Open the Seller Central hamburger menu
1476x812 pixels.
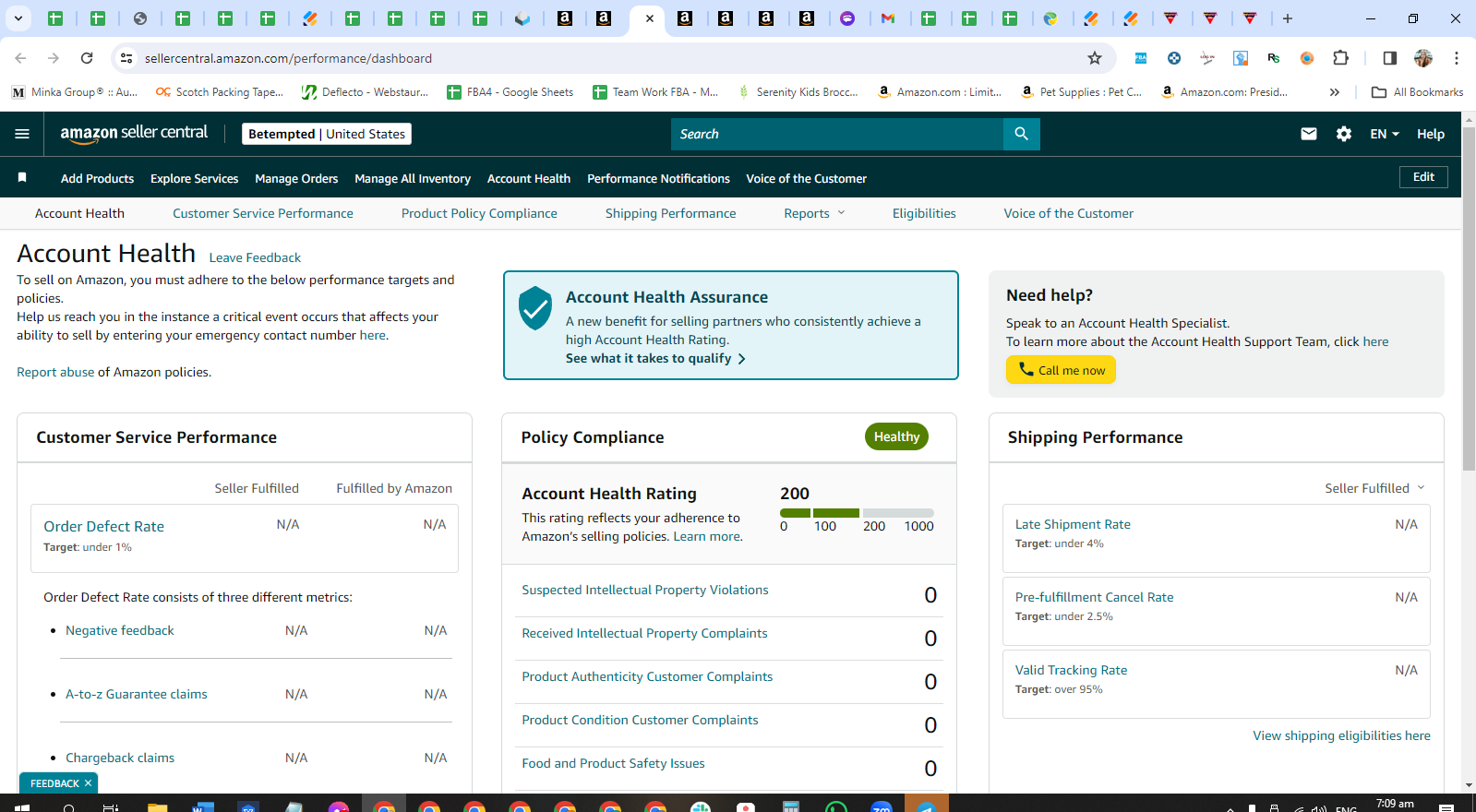pyautogui.click(x=22, y=134)
